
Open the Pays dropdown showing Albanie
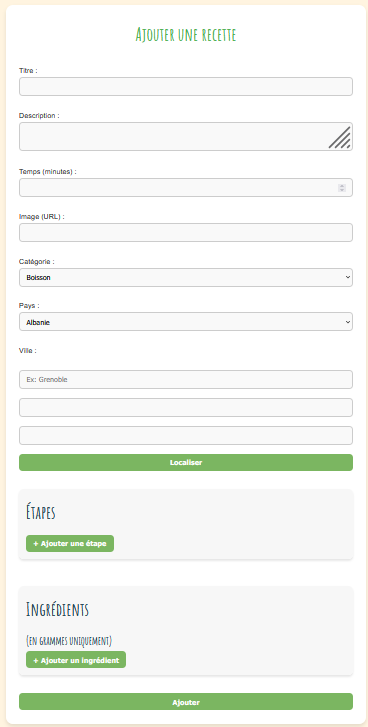point(185,321)
